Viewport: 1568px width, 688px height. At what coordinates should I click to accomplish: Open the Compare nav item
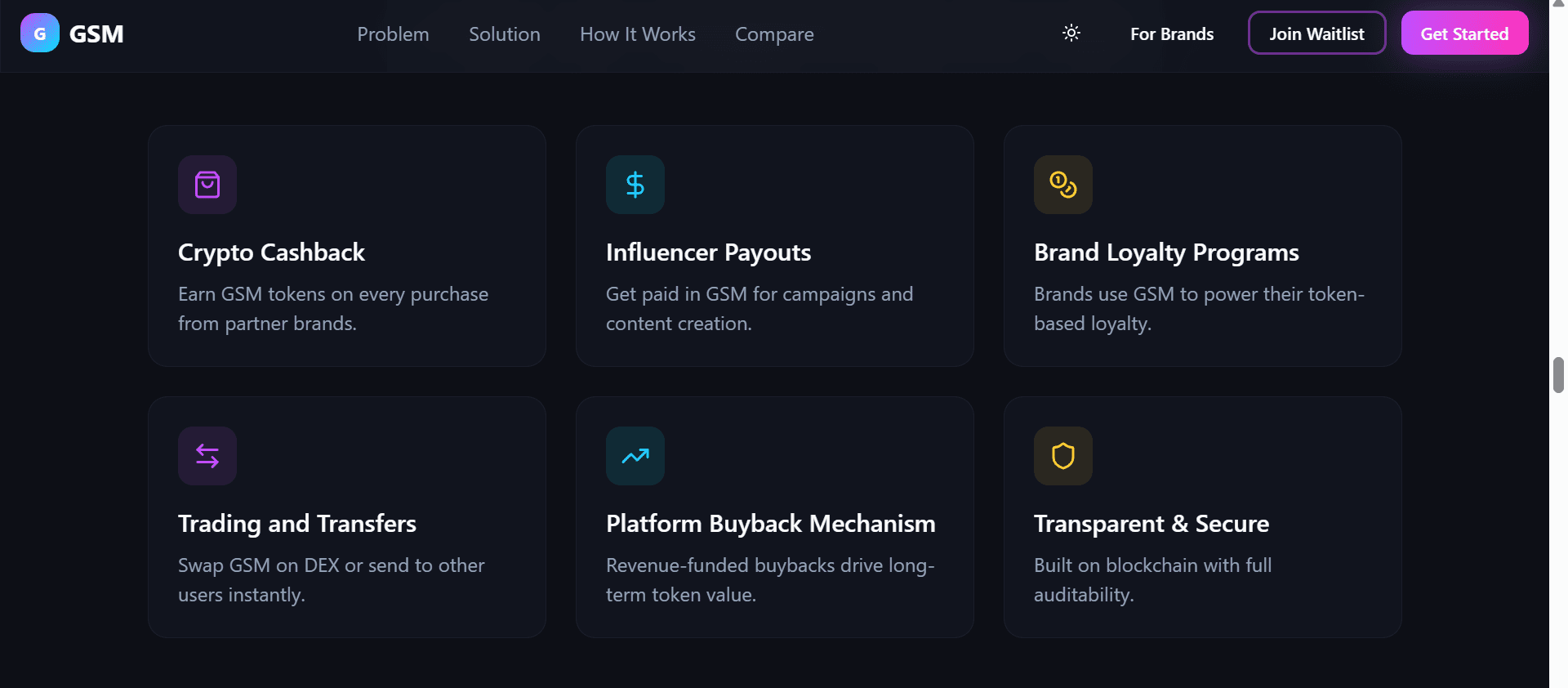tap(773, 34)
